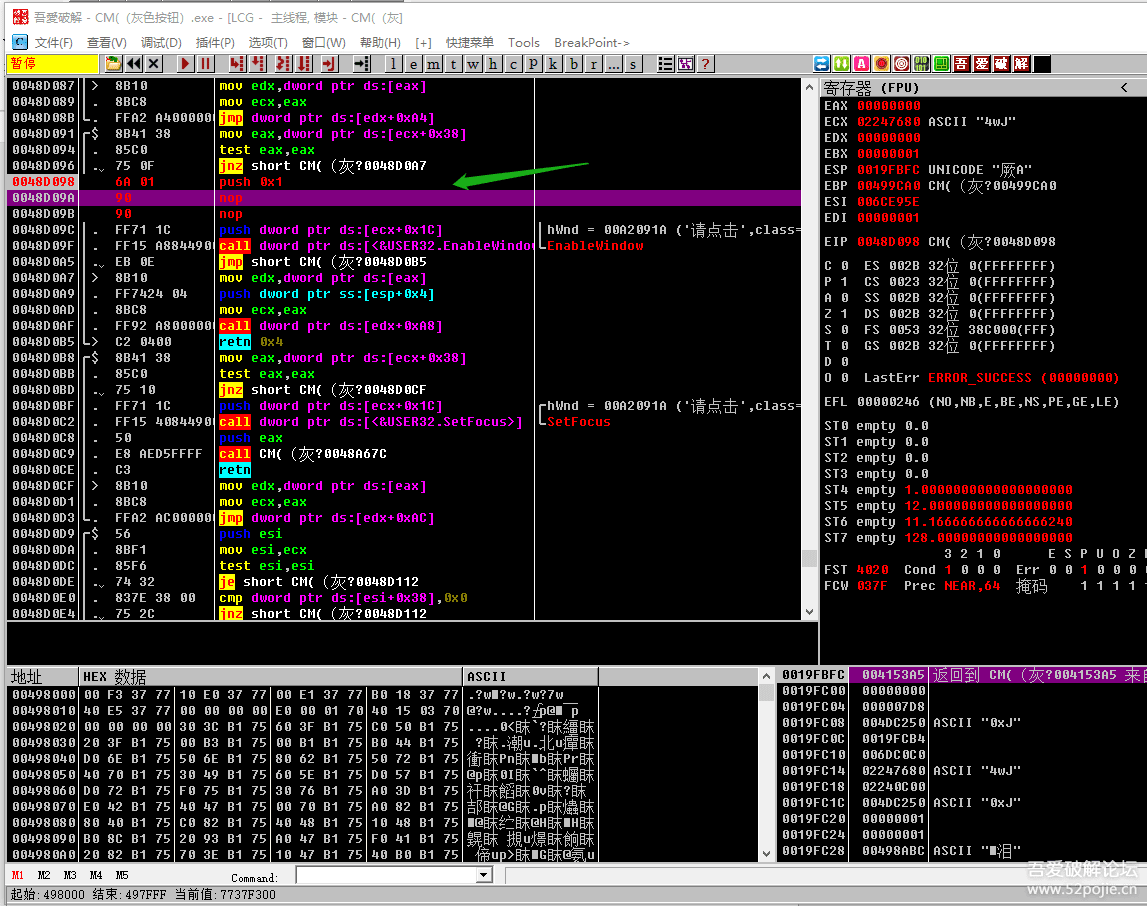Show memory map with 'm' button
This screenshot has width=1147, height=906.
[433, 64]
